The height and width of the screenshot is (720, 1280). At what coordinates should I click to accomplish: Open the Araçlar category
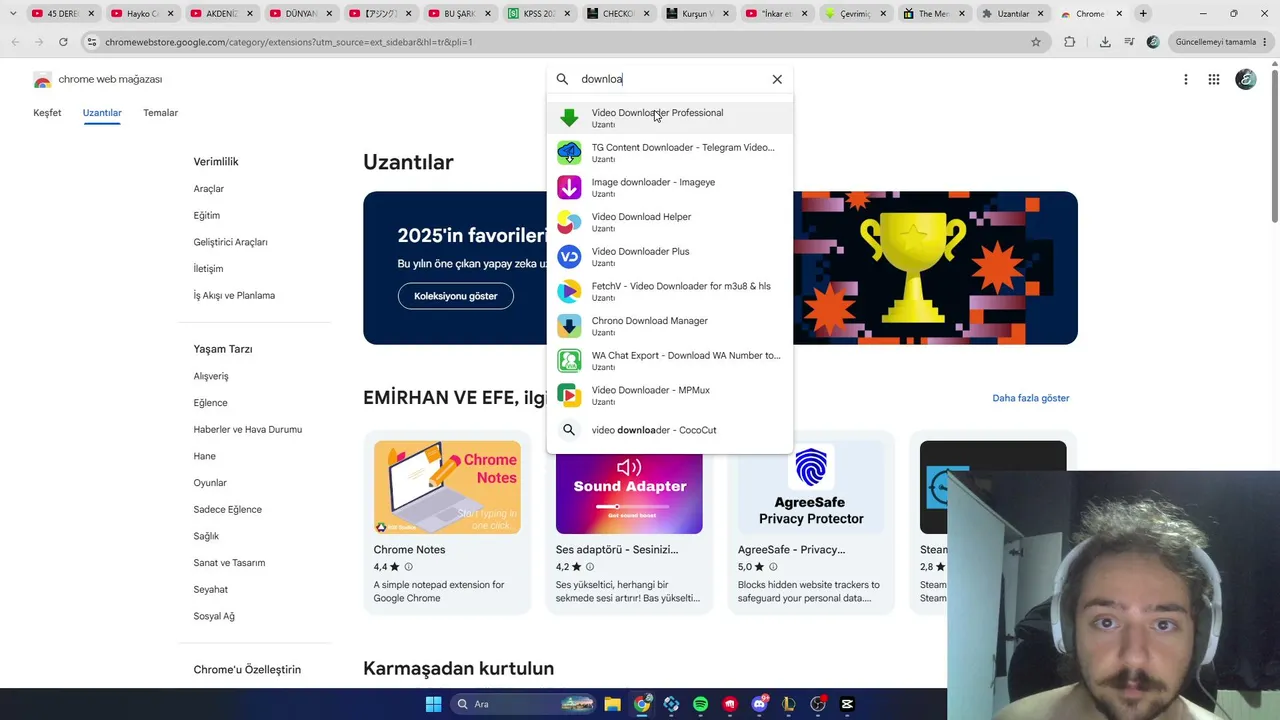click(x=209, y=189)
